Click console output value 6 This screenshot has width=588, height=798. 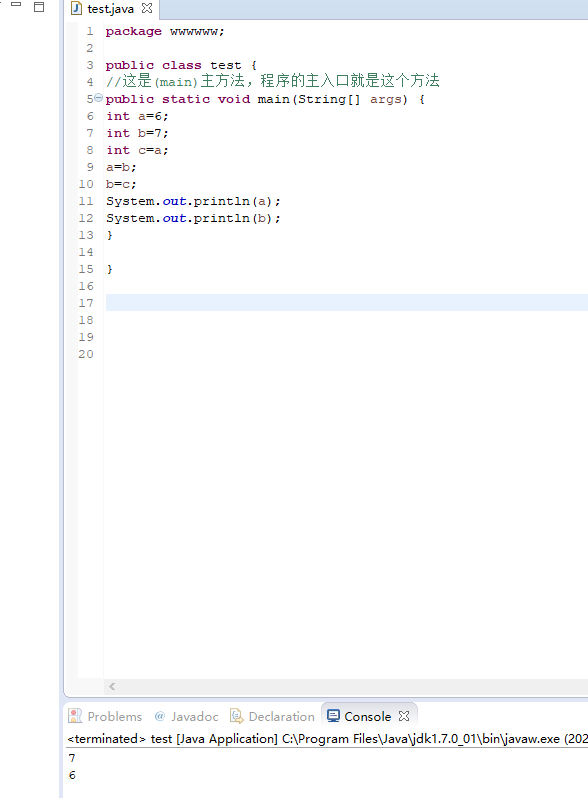coord(72,775)
